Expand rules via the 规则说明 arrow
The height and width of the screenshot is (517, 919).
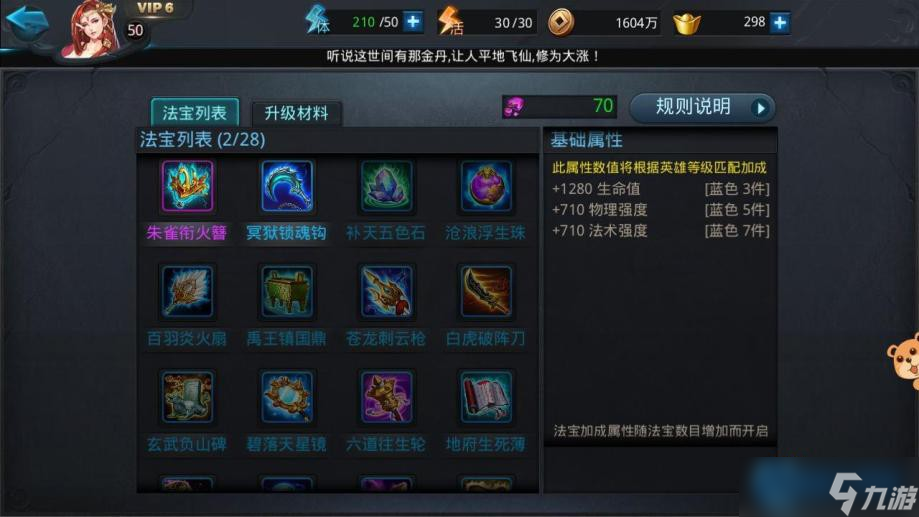pyautogui.click(x=760, y=108)
